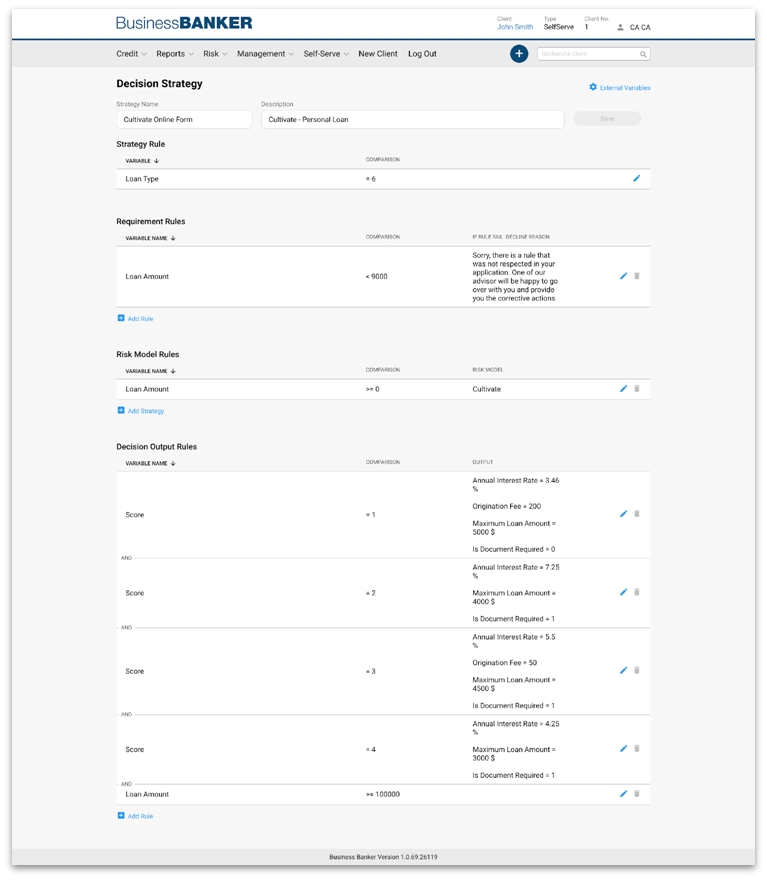
Task: Edit the Score = 2 output rule
Action: click(623, 593)
